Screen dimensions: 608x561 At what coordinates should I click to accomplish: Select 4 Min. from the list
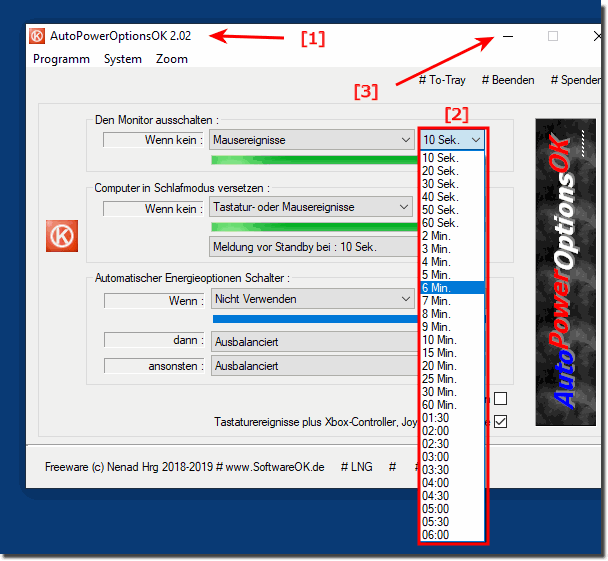tap(453, 262)
